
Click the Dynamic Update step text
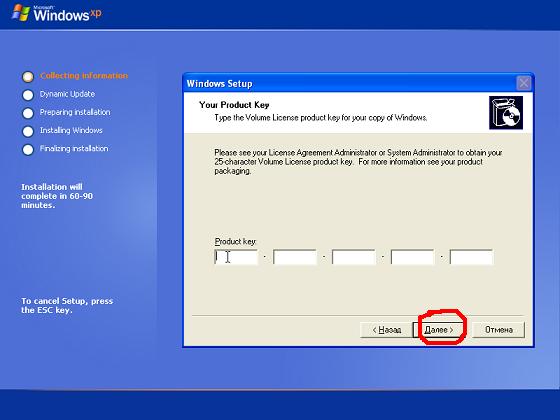coord(67,94)
